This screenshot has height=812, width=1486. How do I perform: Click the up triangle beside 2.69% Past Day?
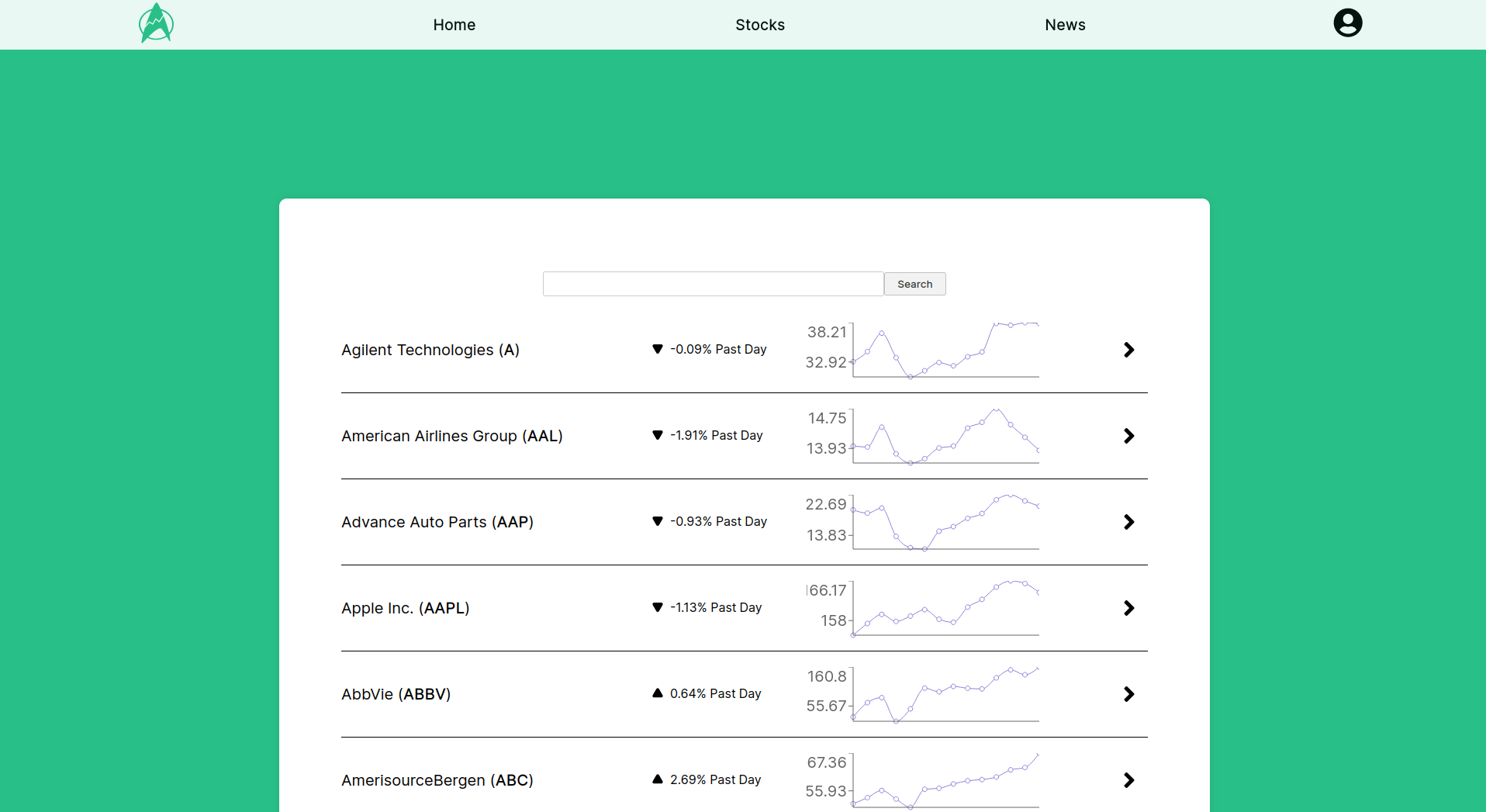click(x=658, y=779)
